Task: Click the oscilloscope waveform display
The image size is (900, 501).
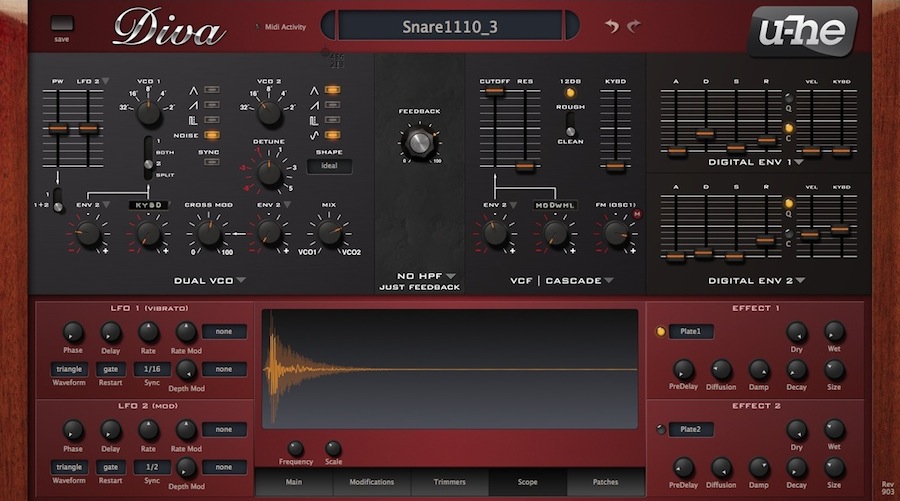Action: pos(450,369)
